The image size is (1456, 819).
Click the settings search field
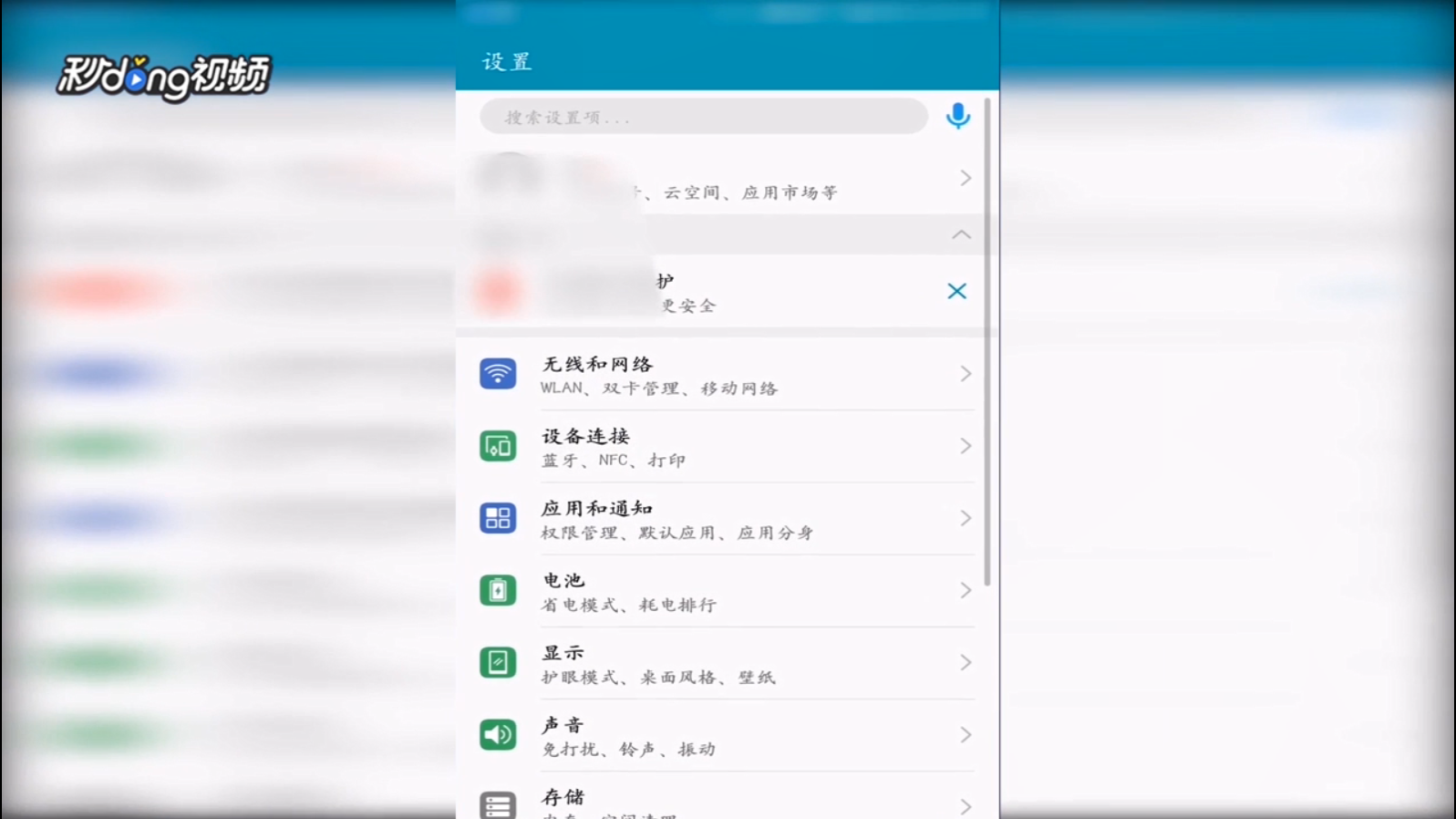[x=704, y=117]
